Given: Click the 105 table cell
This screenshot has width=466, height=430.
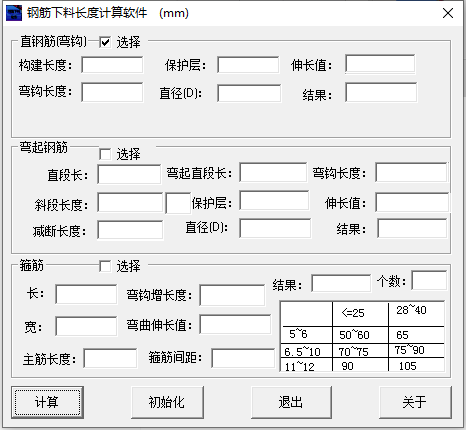Looking at the screenshot, I should point(408,366).
